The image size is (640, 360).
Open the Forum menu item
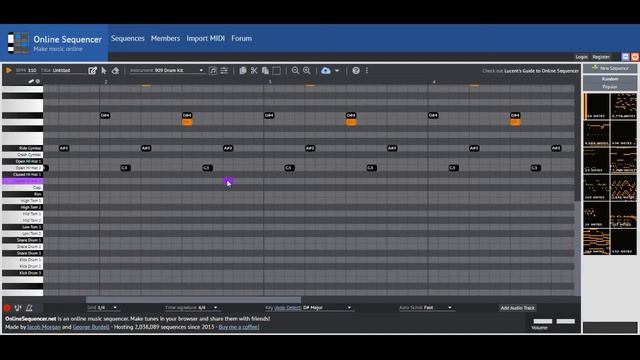242,38
